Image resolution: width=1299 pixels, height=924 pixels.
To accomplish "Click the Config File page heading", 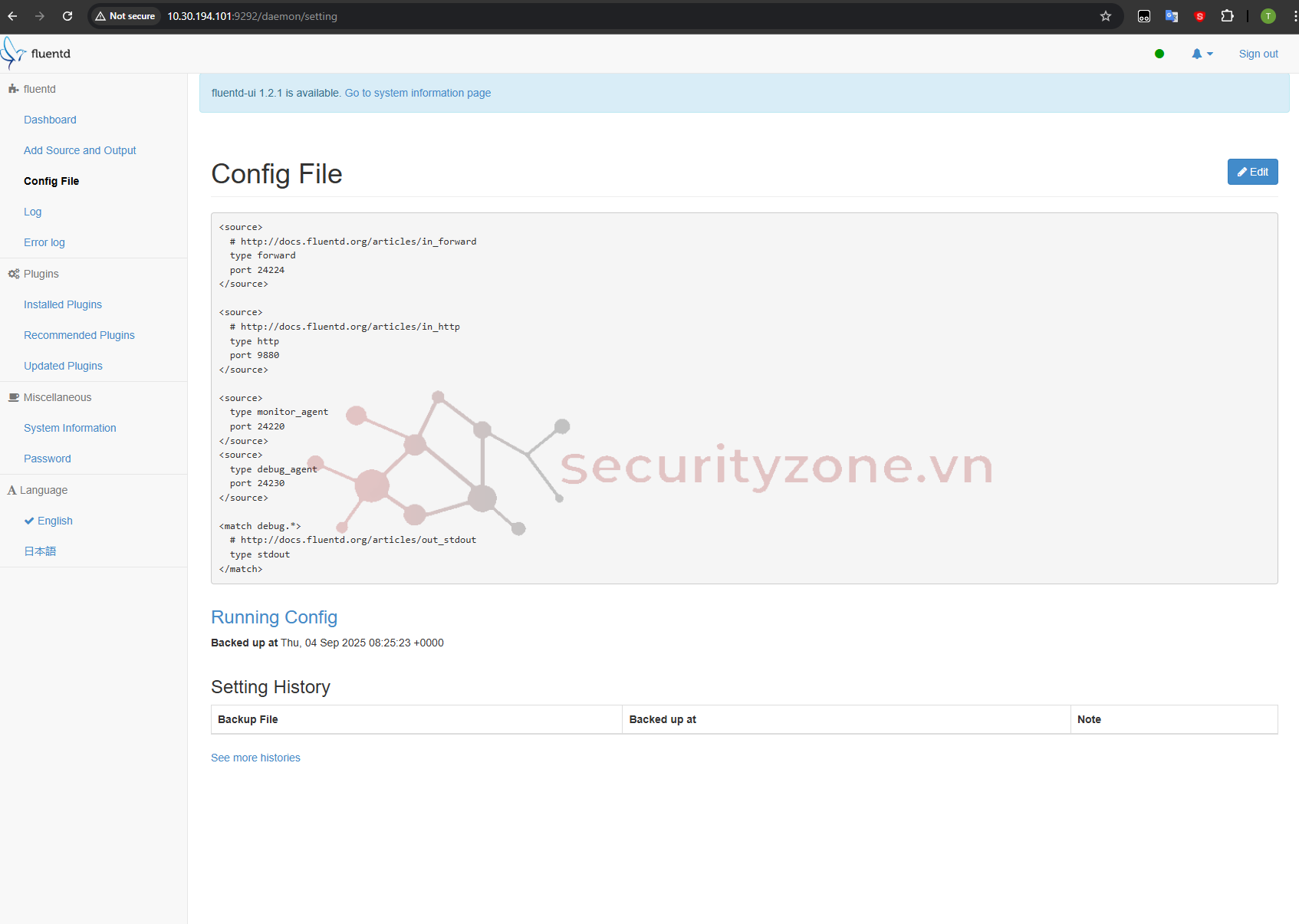I will pos(276,174).
